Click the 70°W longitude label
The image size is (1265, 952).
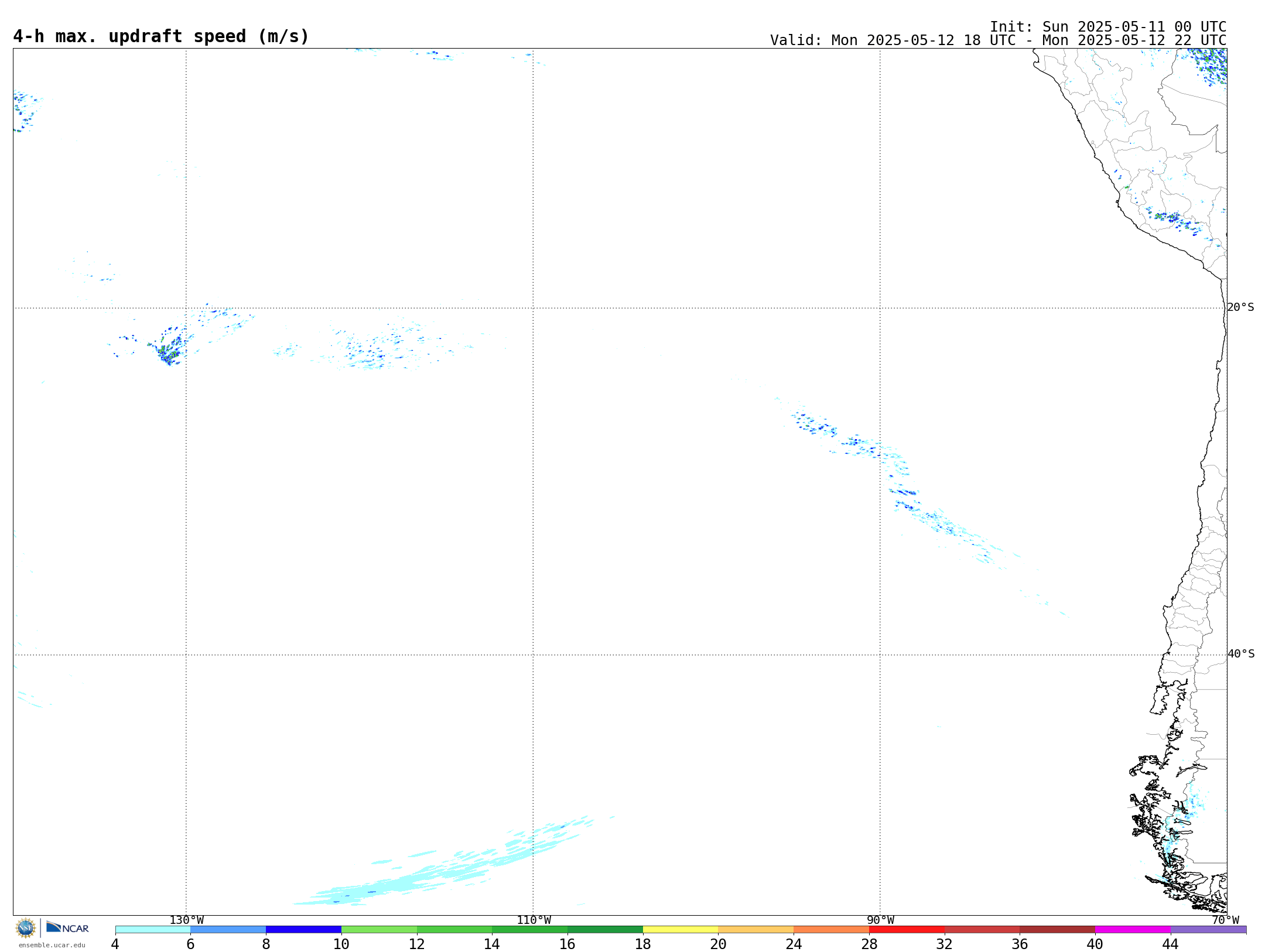(1225, 920)
